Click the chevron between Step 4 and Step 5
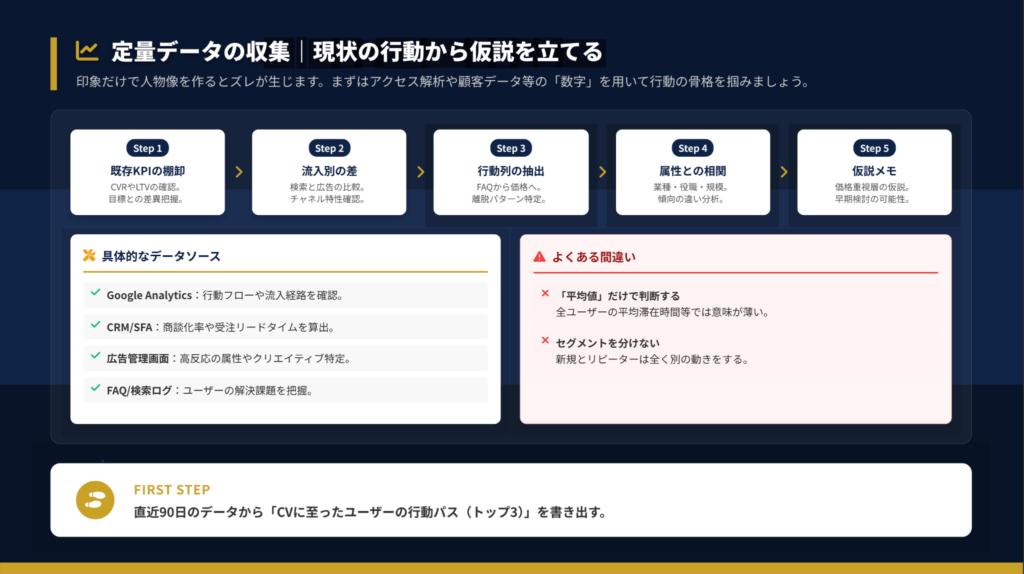 pos(783,172)
